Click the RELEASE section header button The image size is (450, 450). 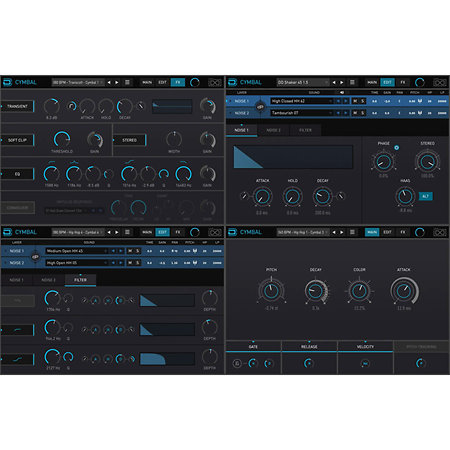[309, 347]
